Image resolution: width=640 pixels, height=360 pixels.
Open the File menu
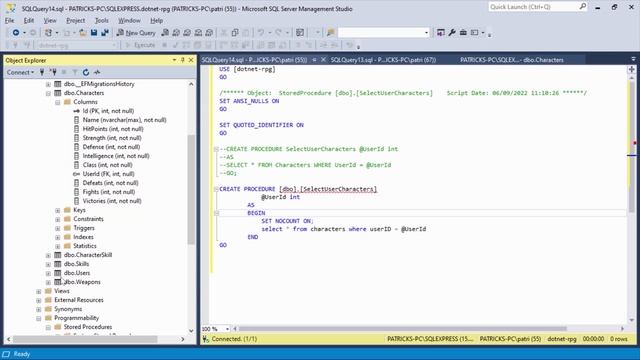(9, 20)
